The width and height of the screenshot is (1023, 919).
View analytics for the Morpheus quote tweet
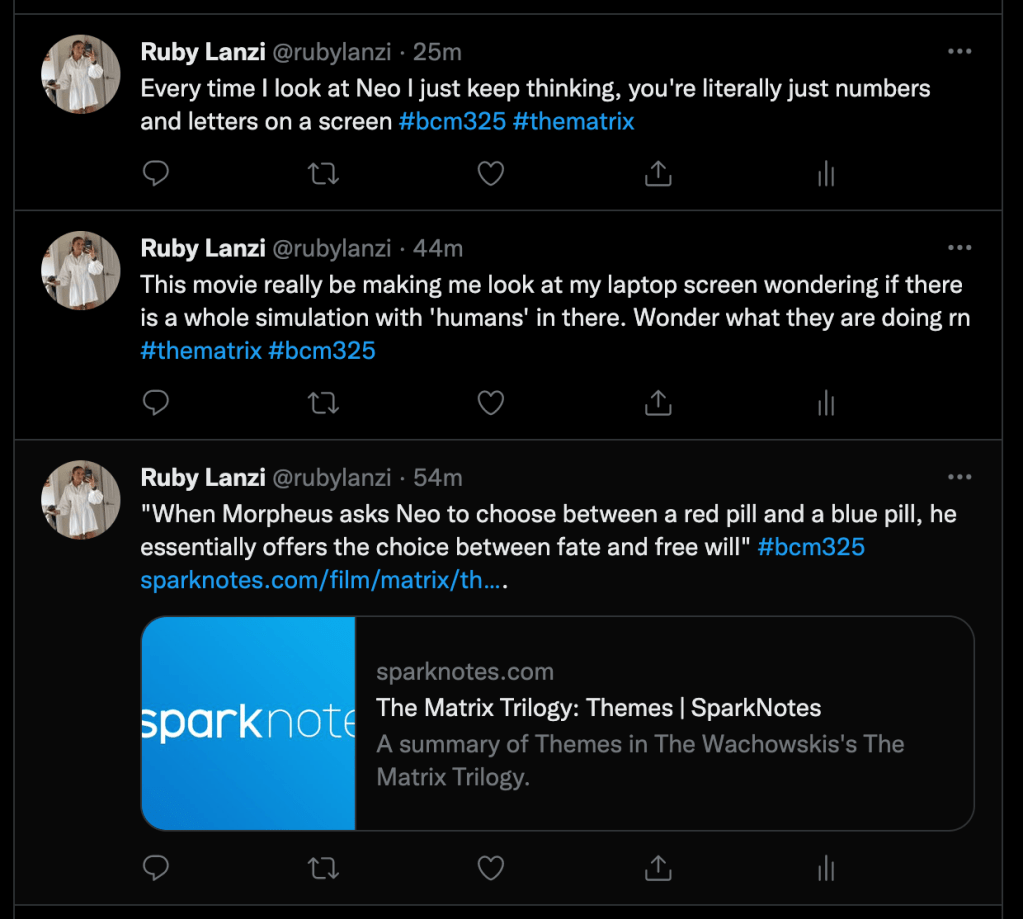pos(825,869)
